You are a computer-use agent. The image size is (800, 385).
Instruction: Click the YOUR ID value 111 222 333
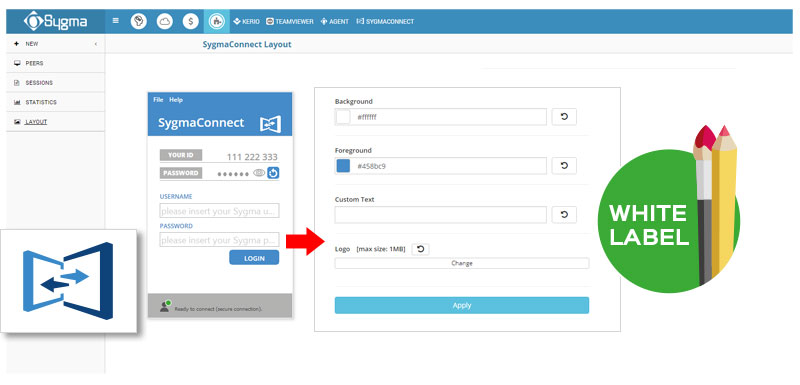point(252,157)
